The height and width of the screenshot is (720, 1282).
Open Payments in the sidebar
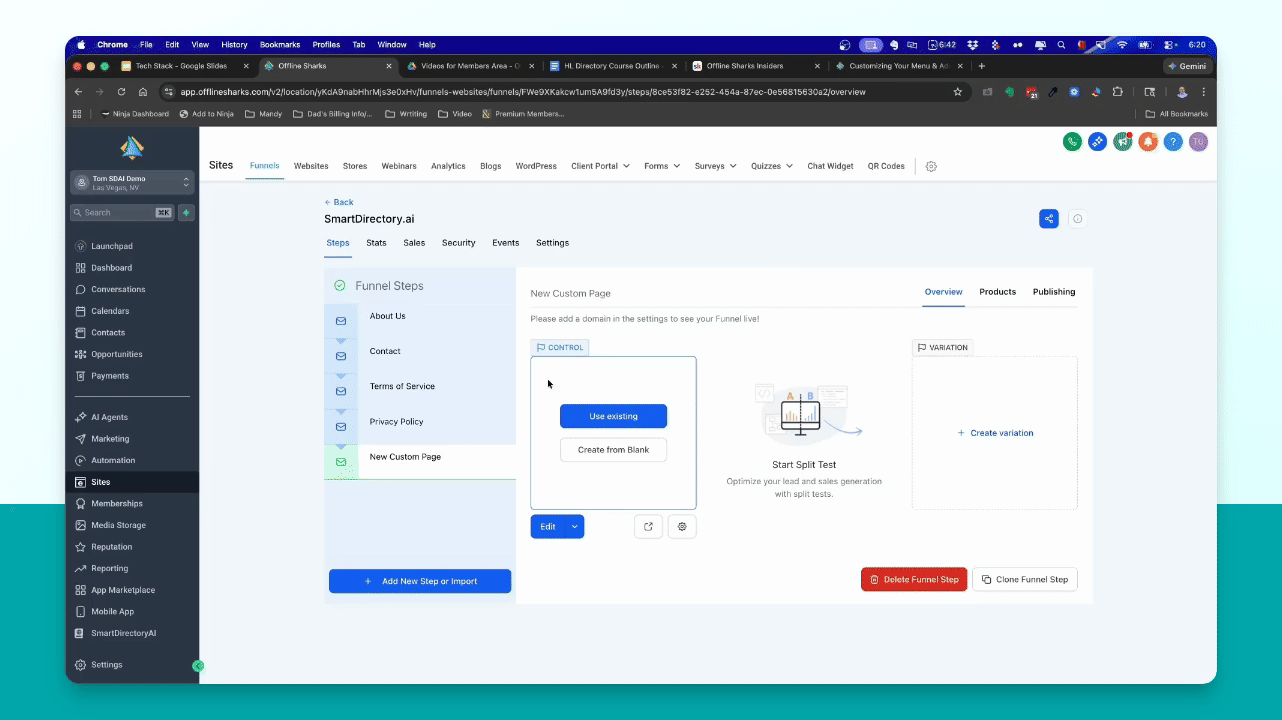110,376
